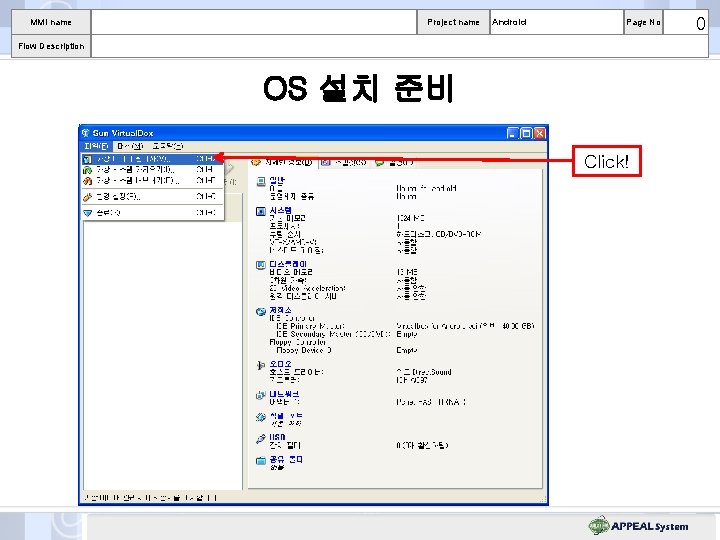
Task: Open the Display (디스플레이) settings link
Action: coord(288,264)
